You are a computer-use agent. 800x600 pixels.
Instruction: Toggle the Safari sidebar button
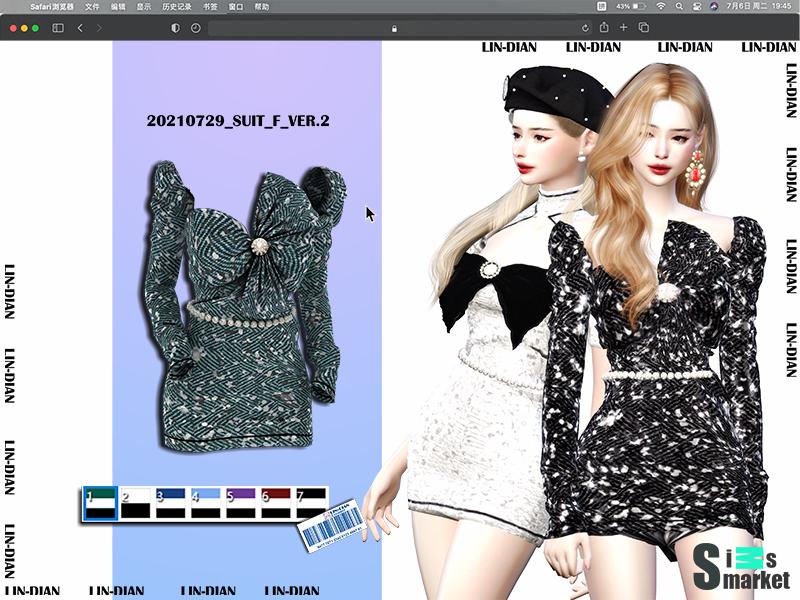coord(57,28)
